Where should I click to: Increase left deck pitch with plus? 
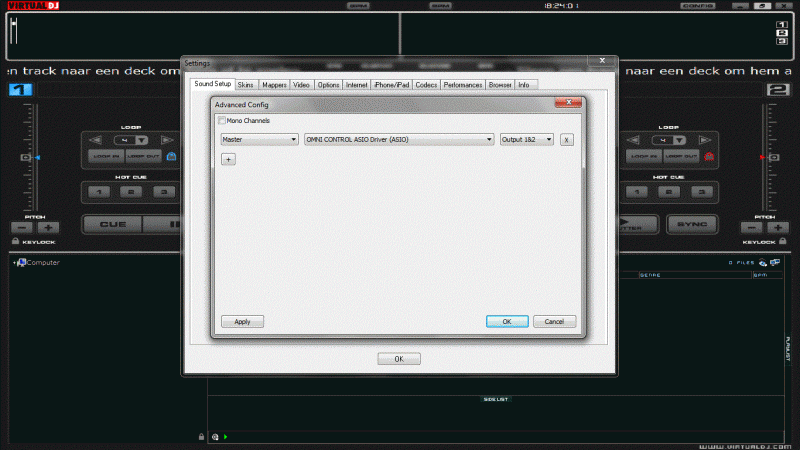click(48, 228)
